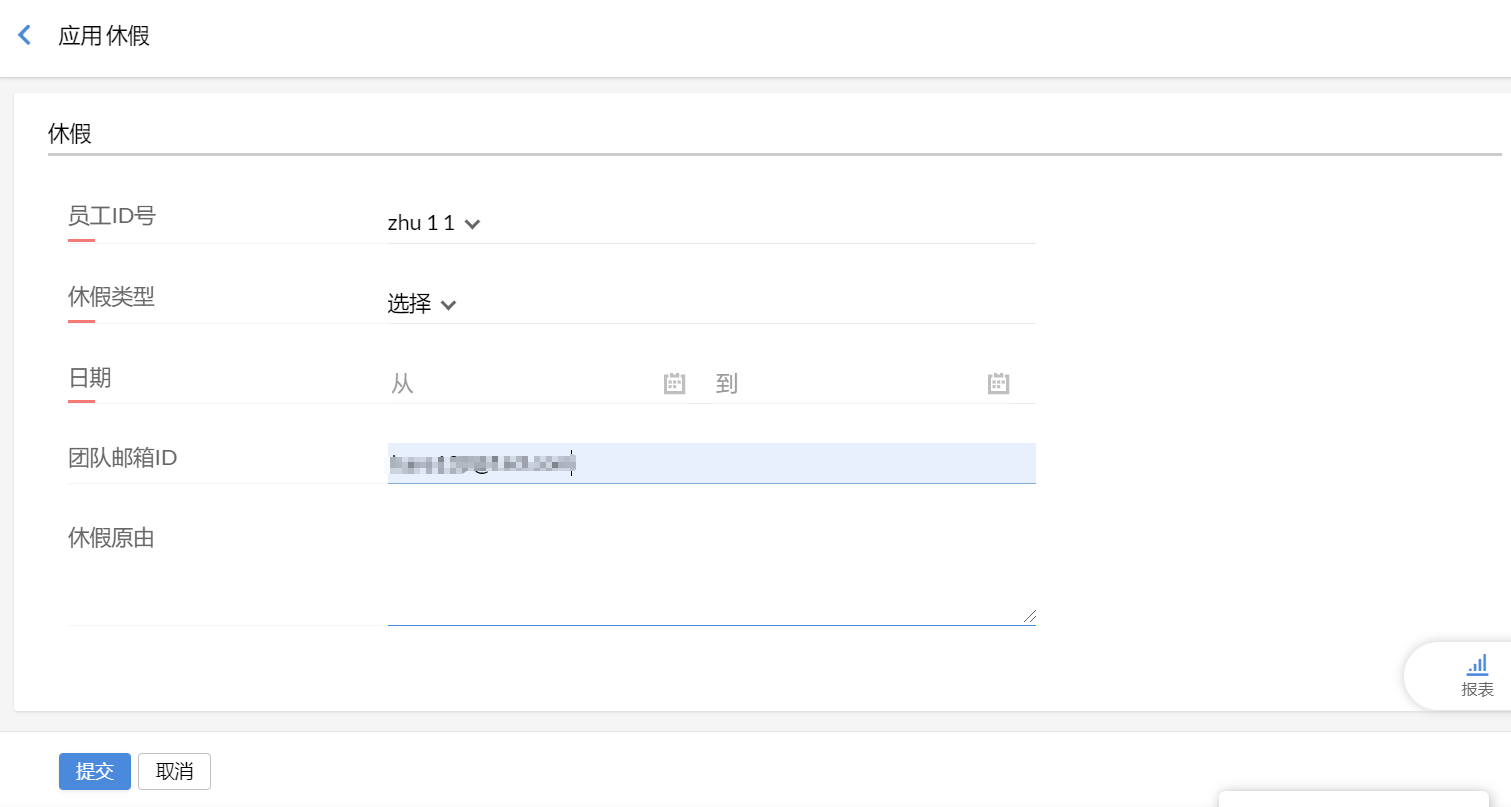Open the 报表 reports chart icon
This screenshot has height=807, width=1511.
[x=1477, y=664]
